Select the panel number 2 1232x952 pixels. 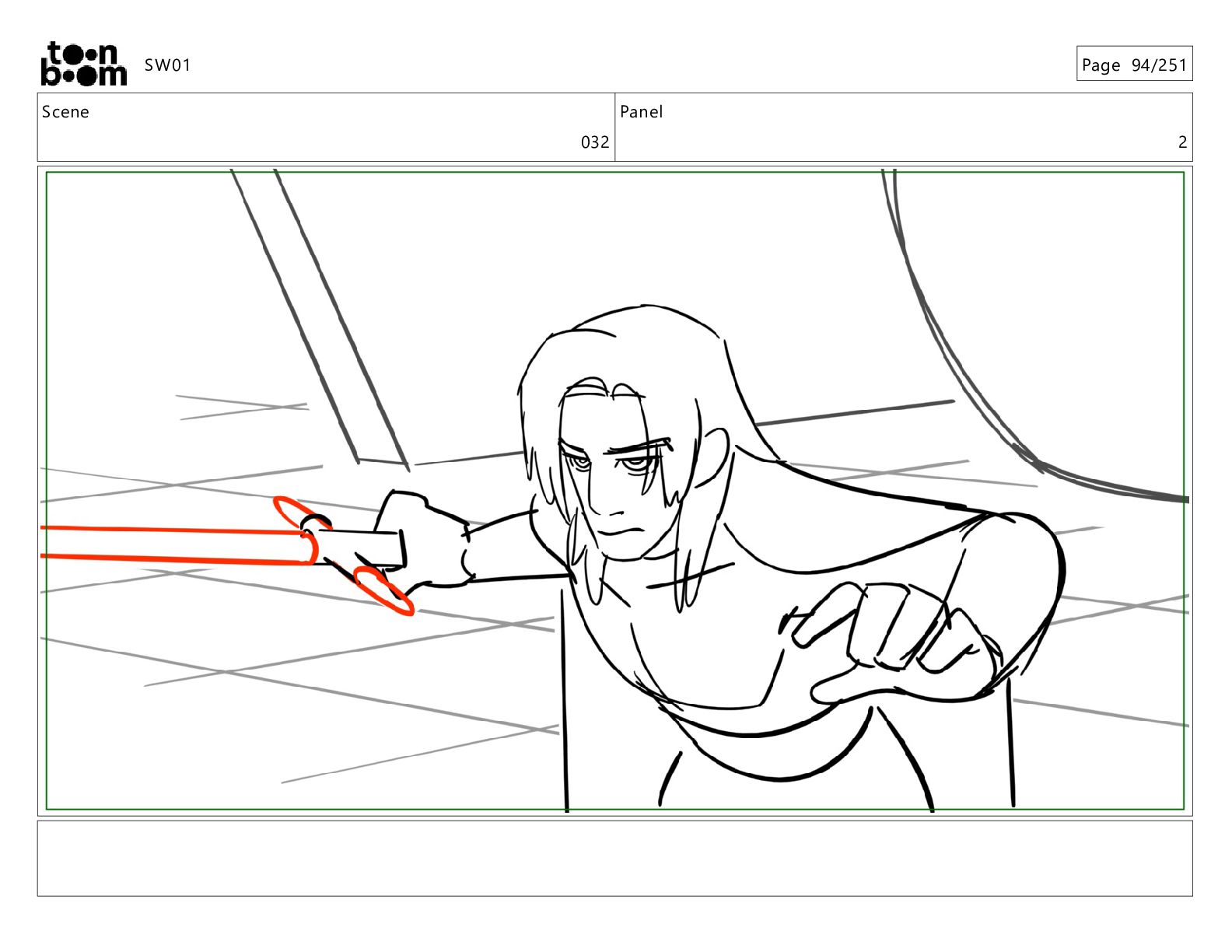(x=1182, y=142)
